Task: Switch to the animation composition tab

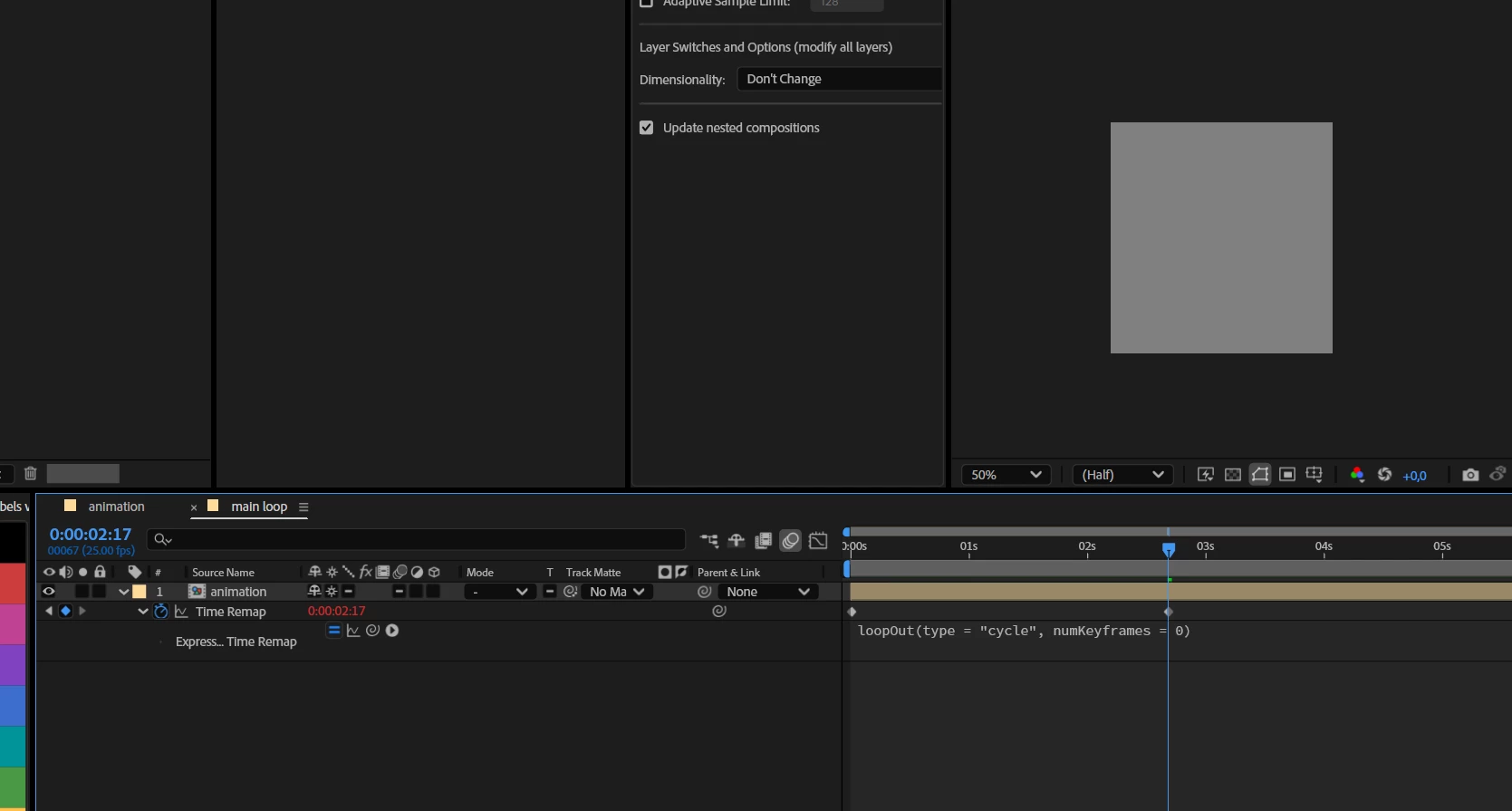Action: (x=116, y=507)
